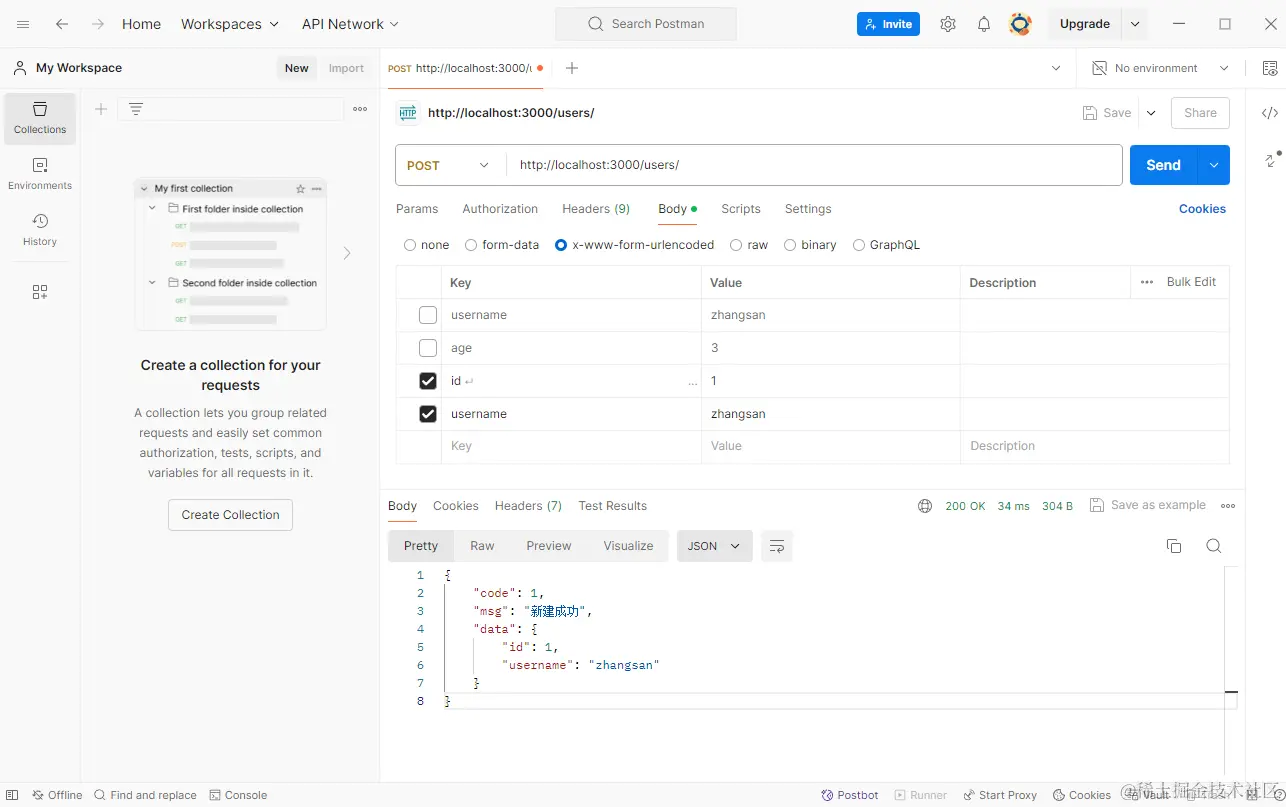Image resolution: width=1286 pixels, height=807 pixels.
Task: Search the response with magnifier icon
Action: coord(1214,546)
